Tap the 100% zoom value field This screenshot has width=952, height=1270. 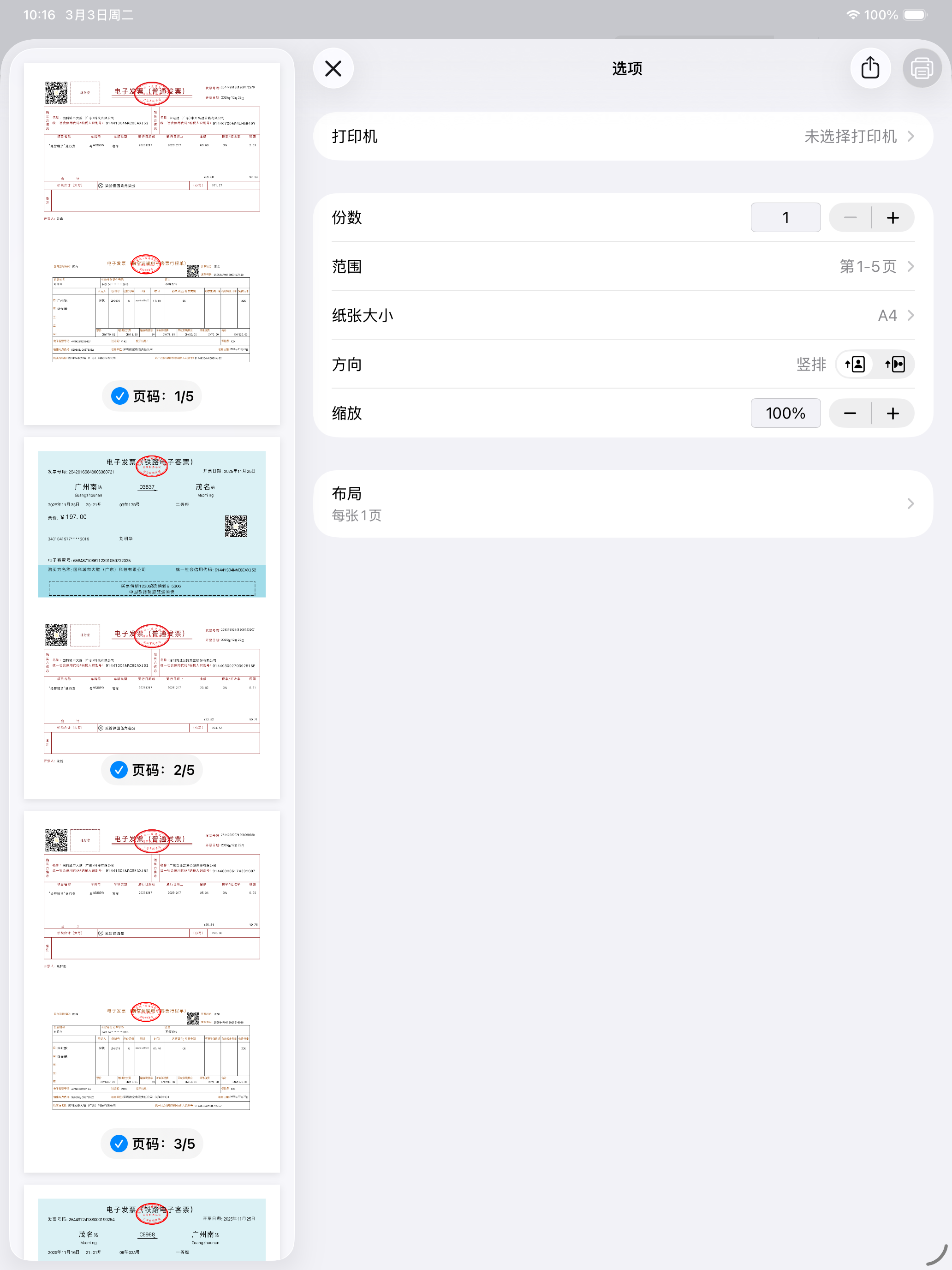pos(785,413)
